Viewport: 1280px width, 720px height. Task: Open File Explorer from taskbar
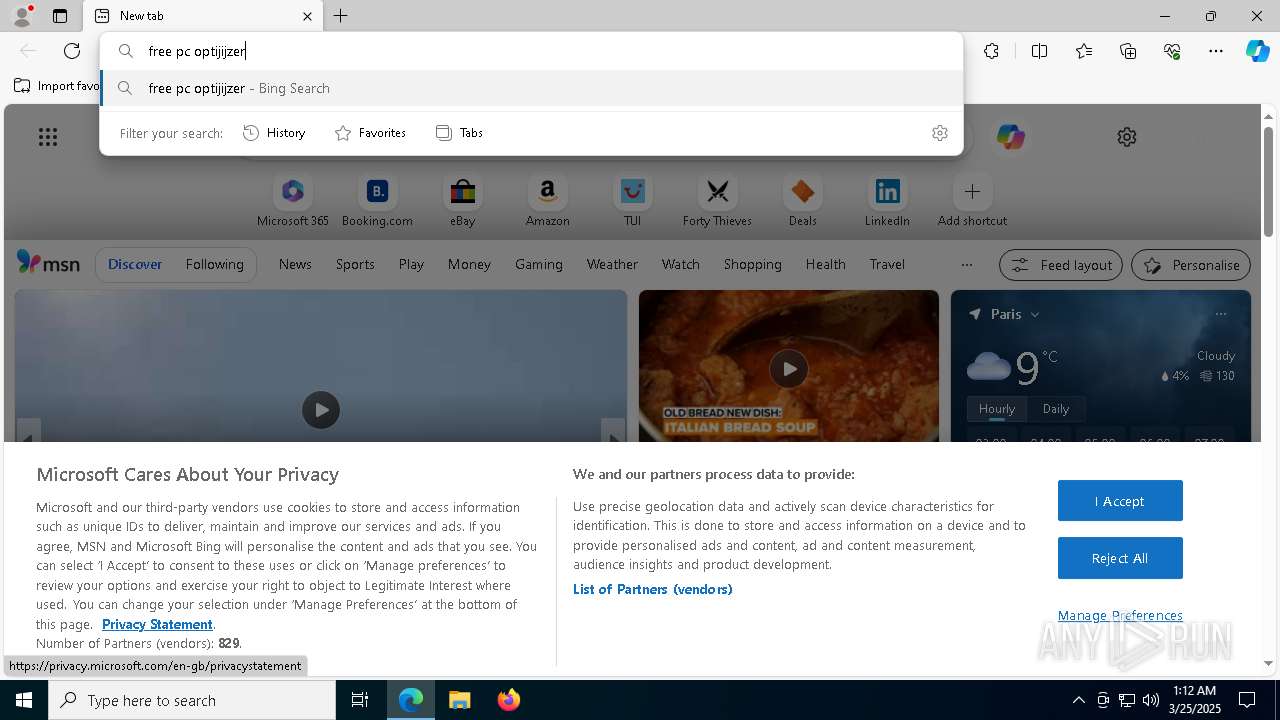460,700
